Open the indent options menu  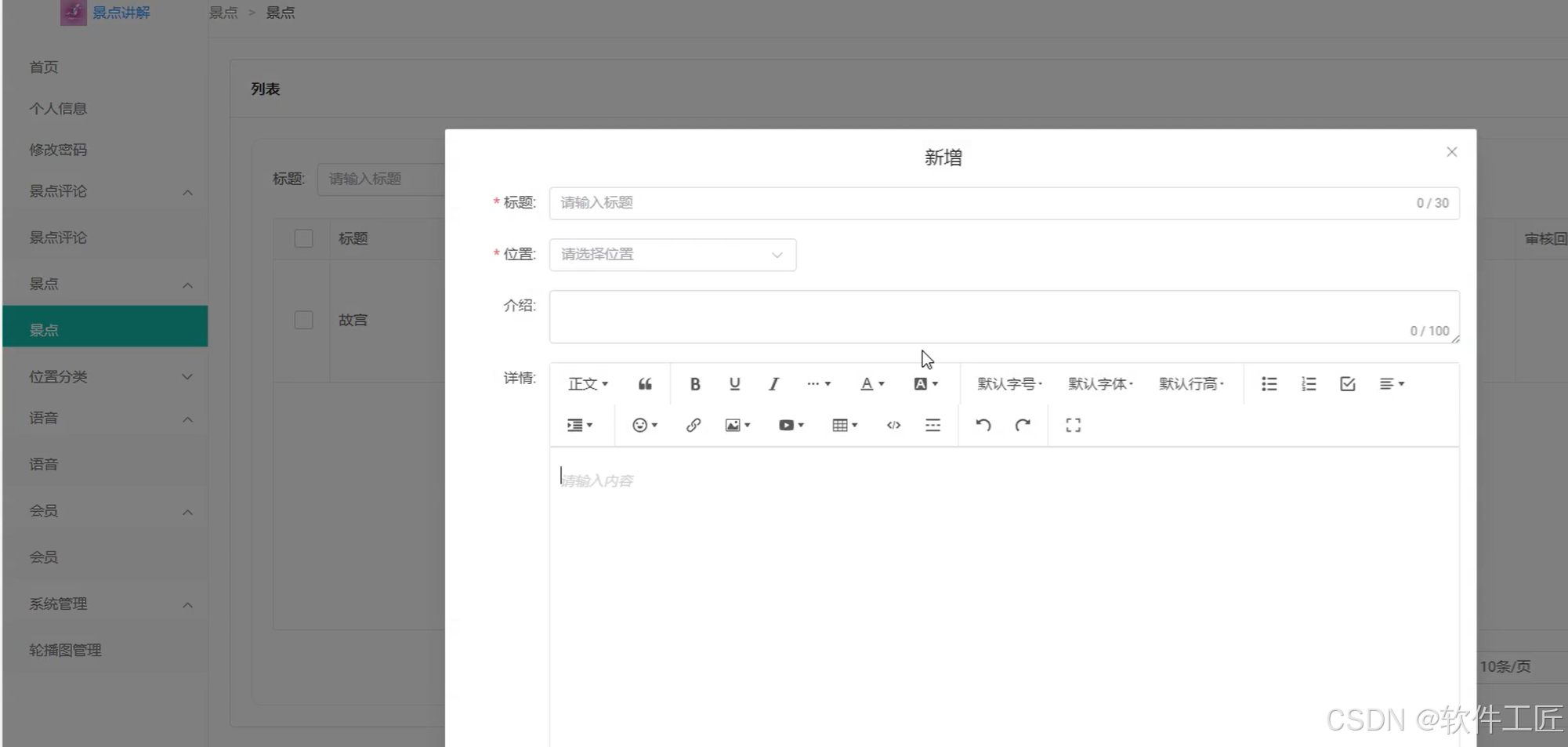580,425
